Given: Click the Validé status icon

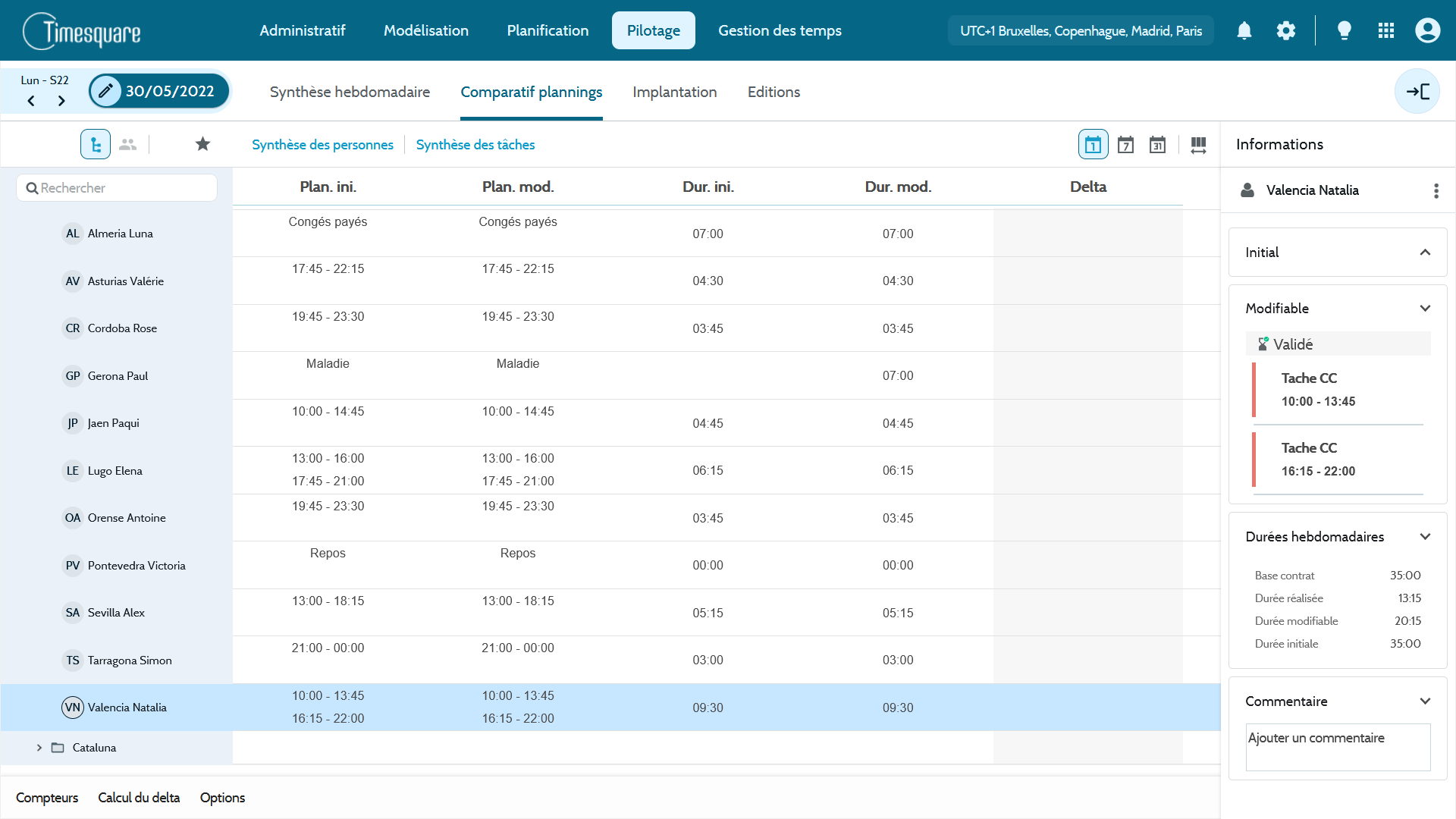Looking at the screenshot, I should pyautogui.click(x=1263, y=344).
